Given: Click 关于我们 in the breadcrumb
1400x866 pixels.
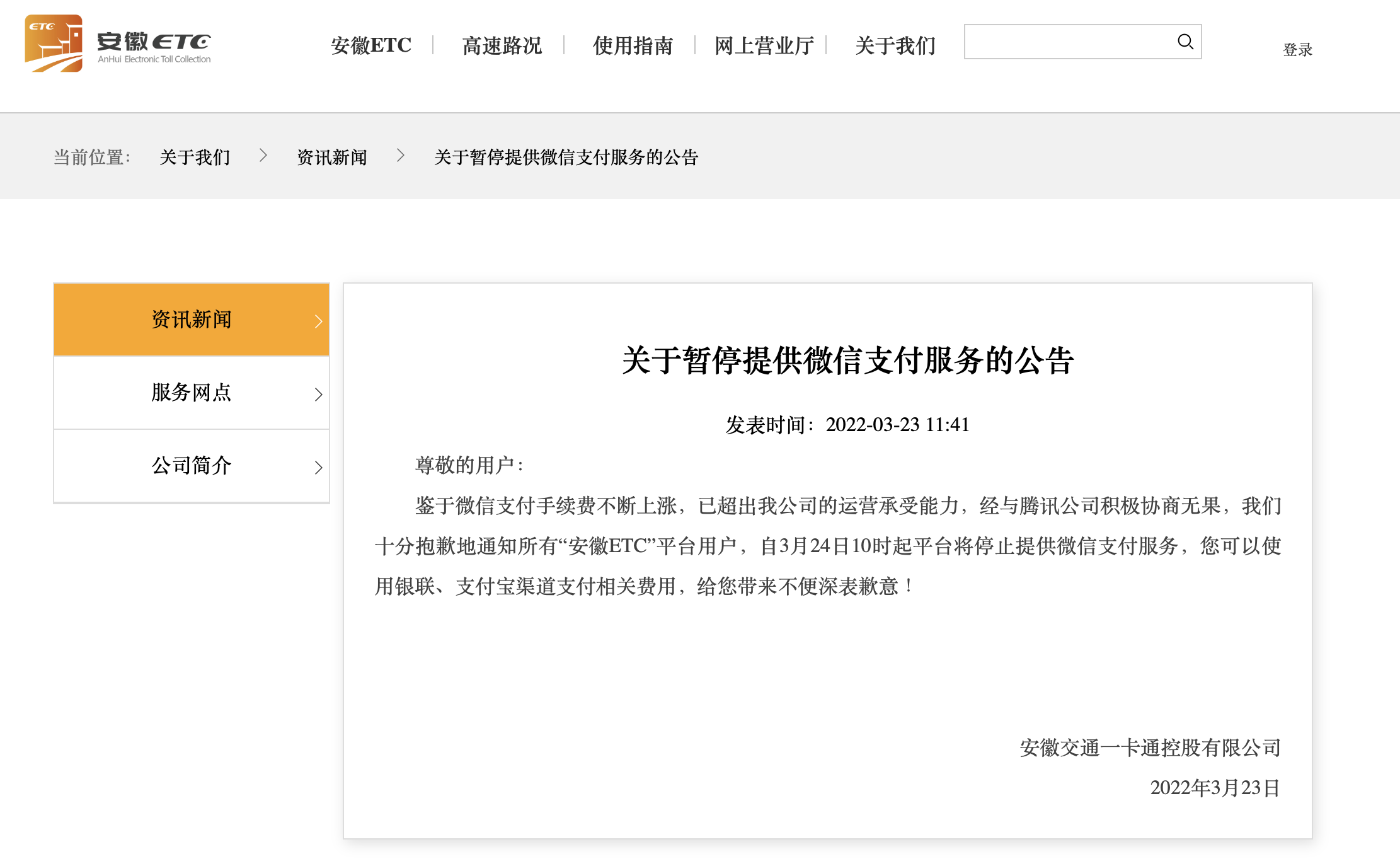Looking at the screenshot, I should (195, 157).
